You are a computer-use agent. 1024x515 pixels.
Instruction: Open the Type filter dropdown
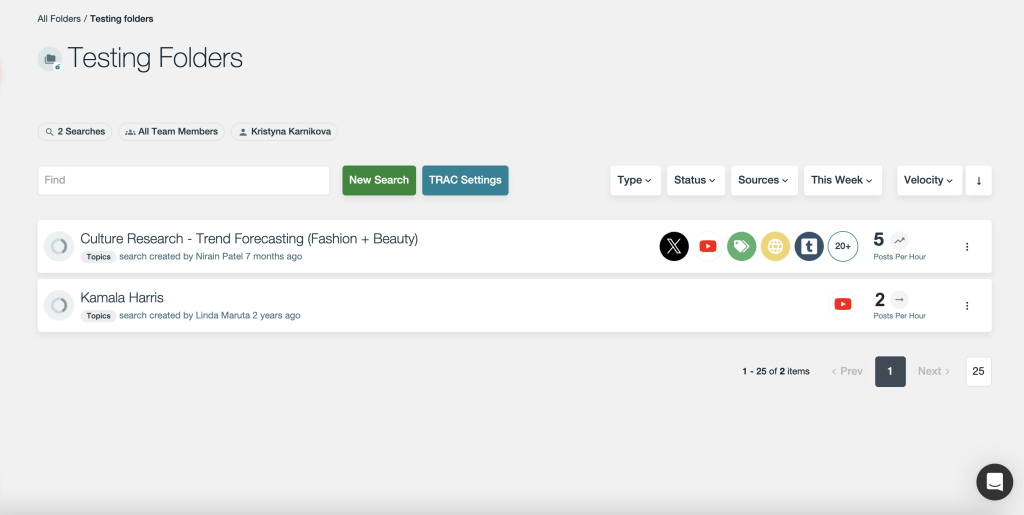(x=635, y=180)
